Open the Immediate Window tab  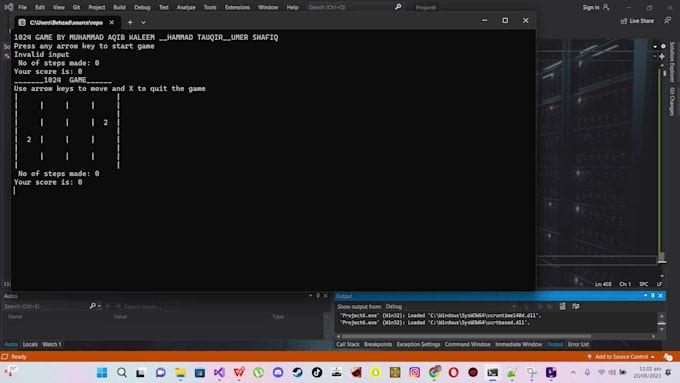coord(518,344)
